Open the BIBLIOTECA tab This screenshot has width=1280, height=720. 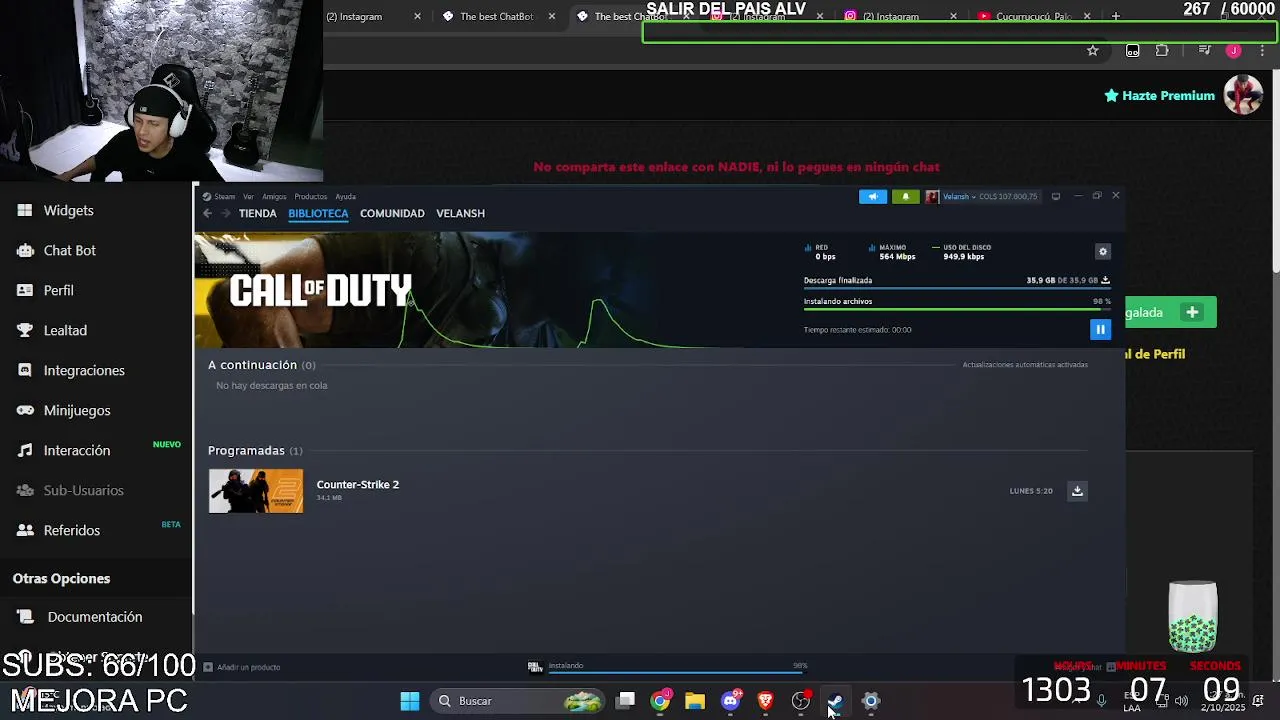[x=318, y=213]
